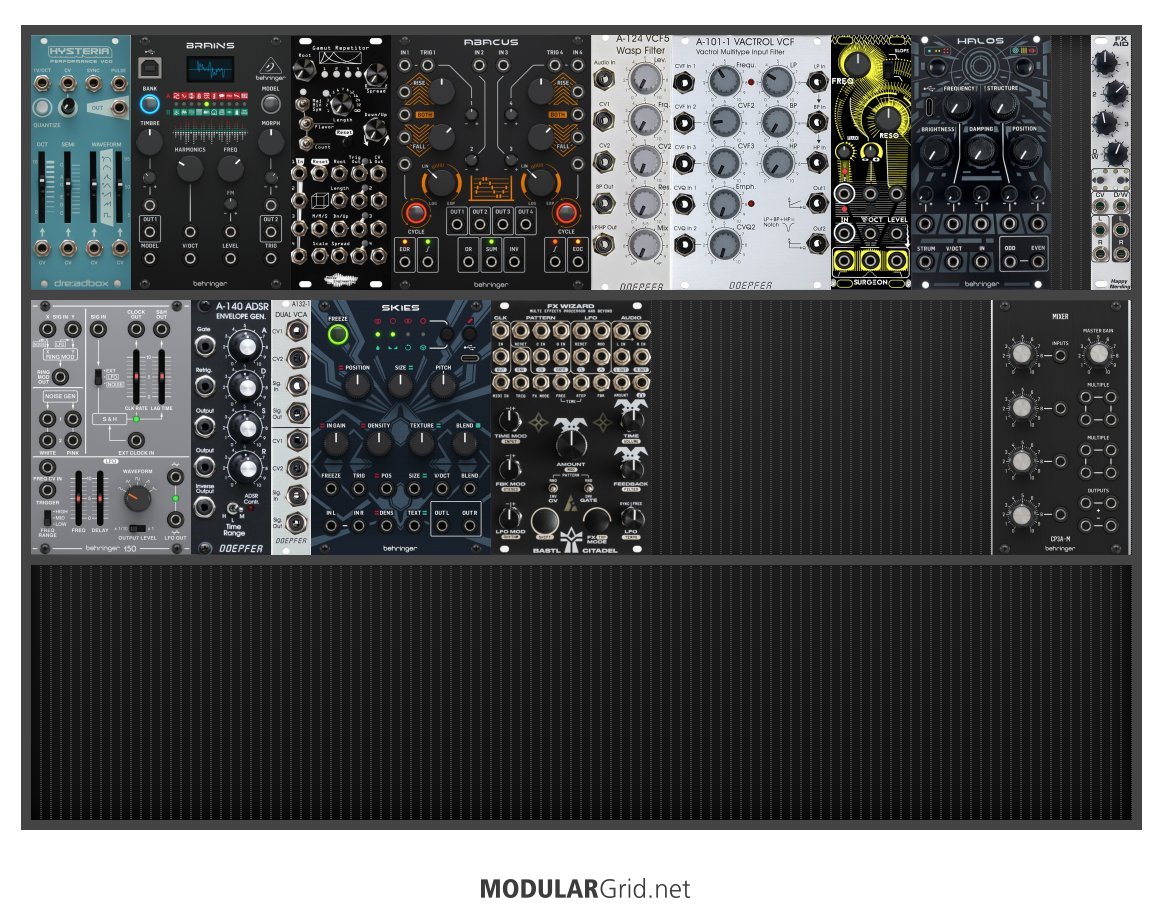
Task: Click the RING MOD OUT jack
Action: [61, 378]
